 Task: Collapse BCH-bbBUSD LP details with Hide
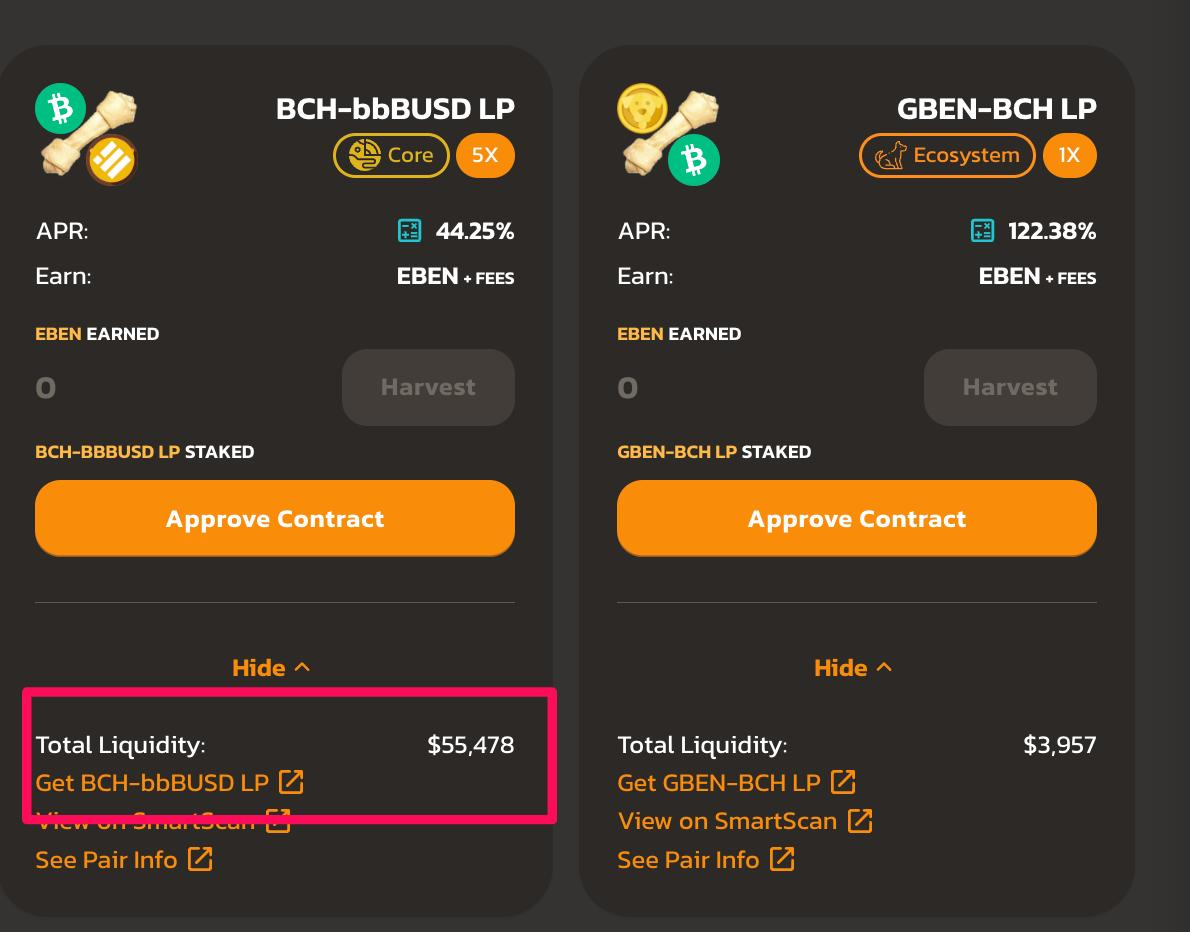tap(271, 668)
